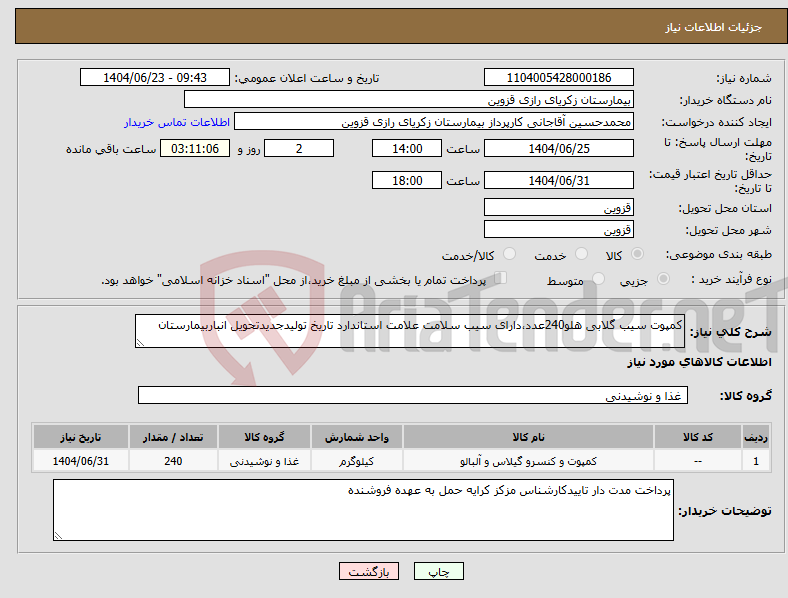Click the تعداد / مقدار column header
Viewport: 788px width, 598px height.
click(x=173, y=437)
